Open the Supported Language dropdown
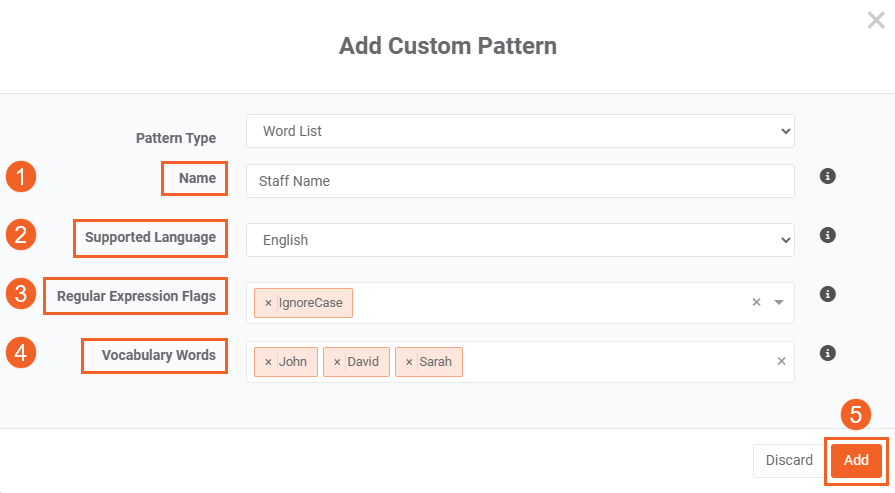Screen dimensions: 895x493 click(519, 240)
